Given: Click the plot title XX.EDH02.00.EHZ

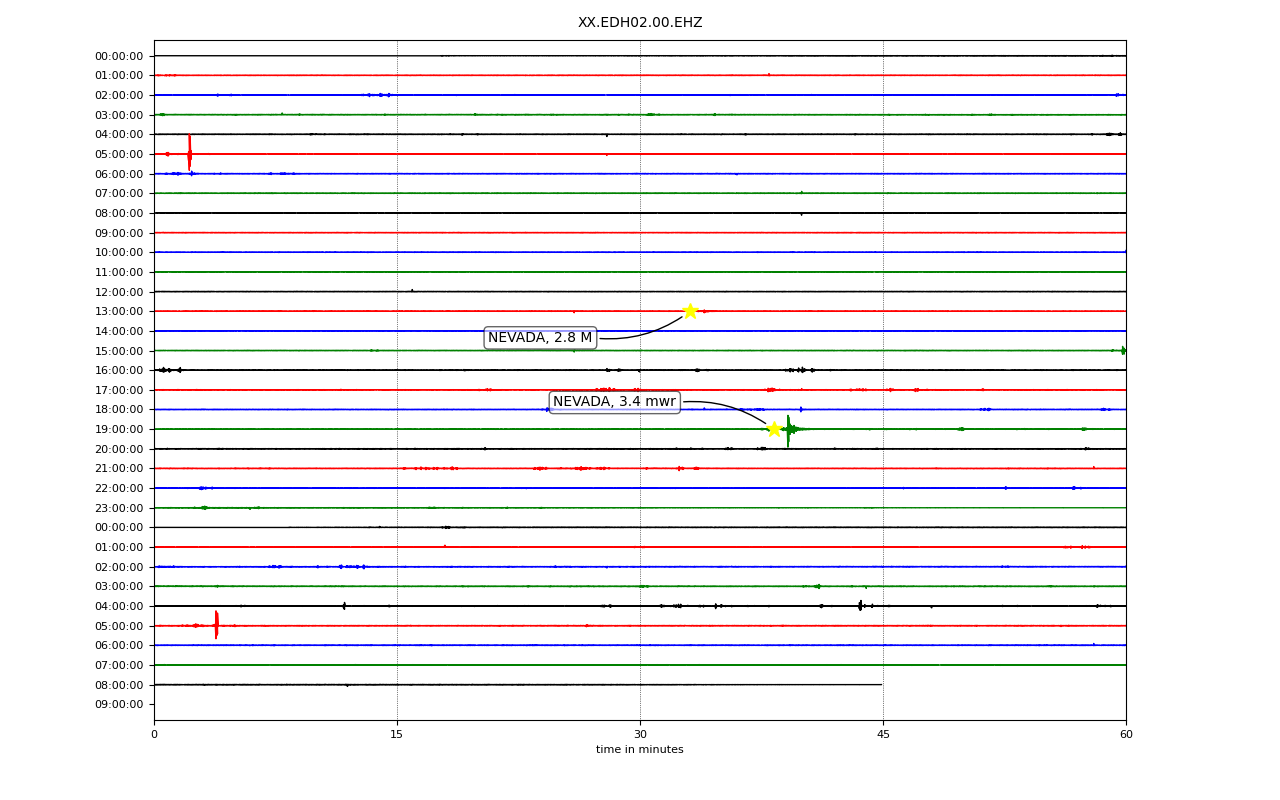Looking at the screenshot, I should coord(640,22).
